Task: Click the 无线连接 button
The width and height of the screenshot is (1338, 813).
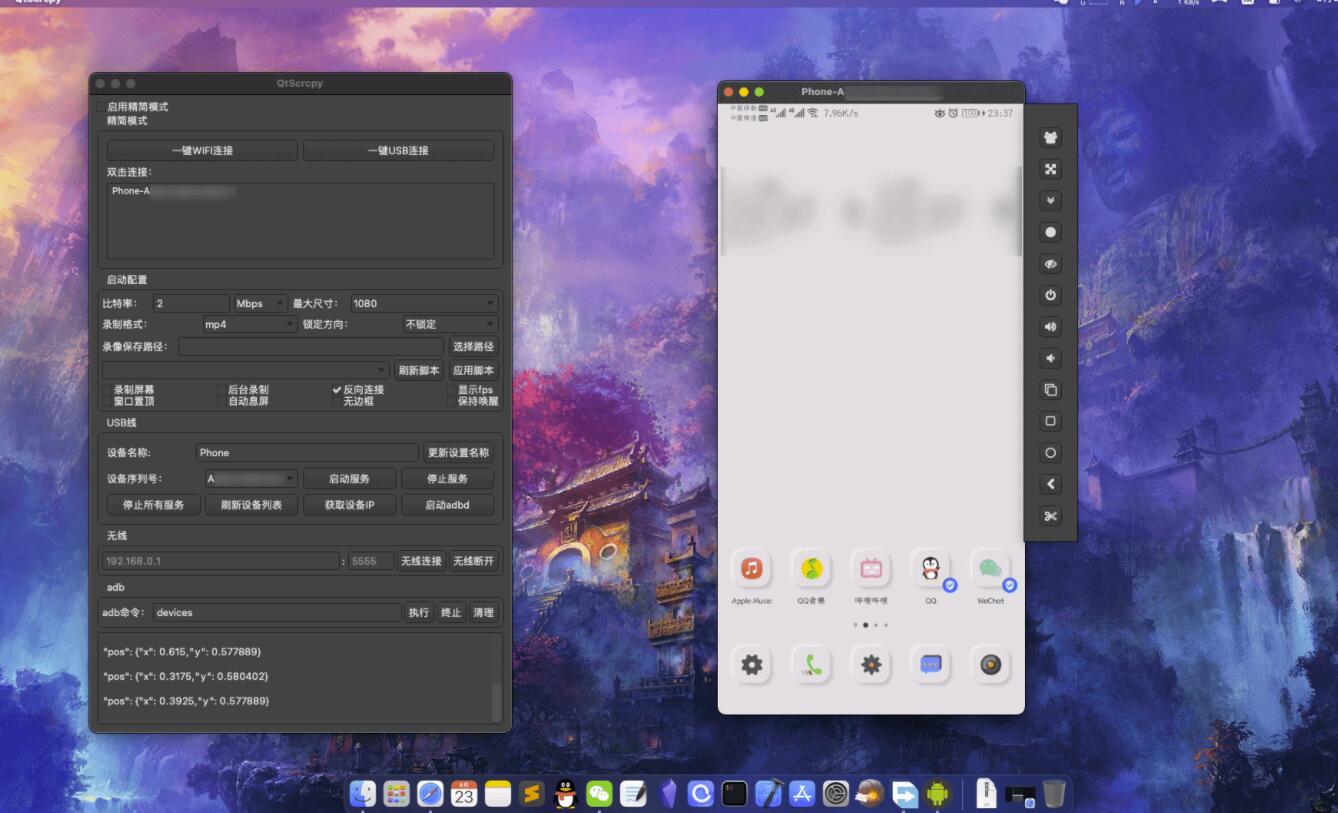Action: tap(421, 561)
